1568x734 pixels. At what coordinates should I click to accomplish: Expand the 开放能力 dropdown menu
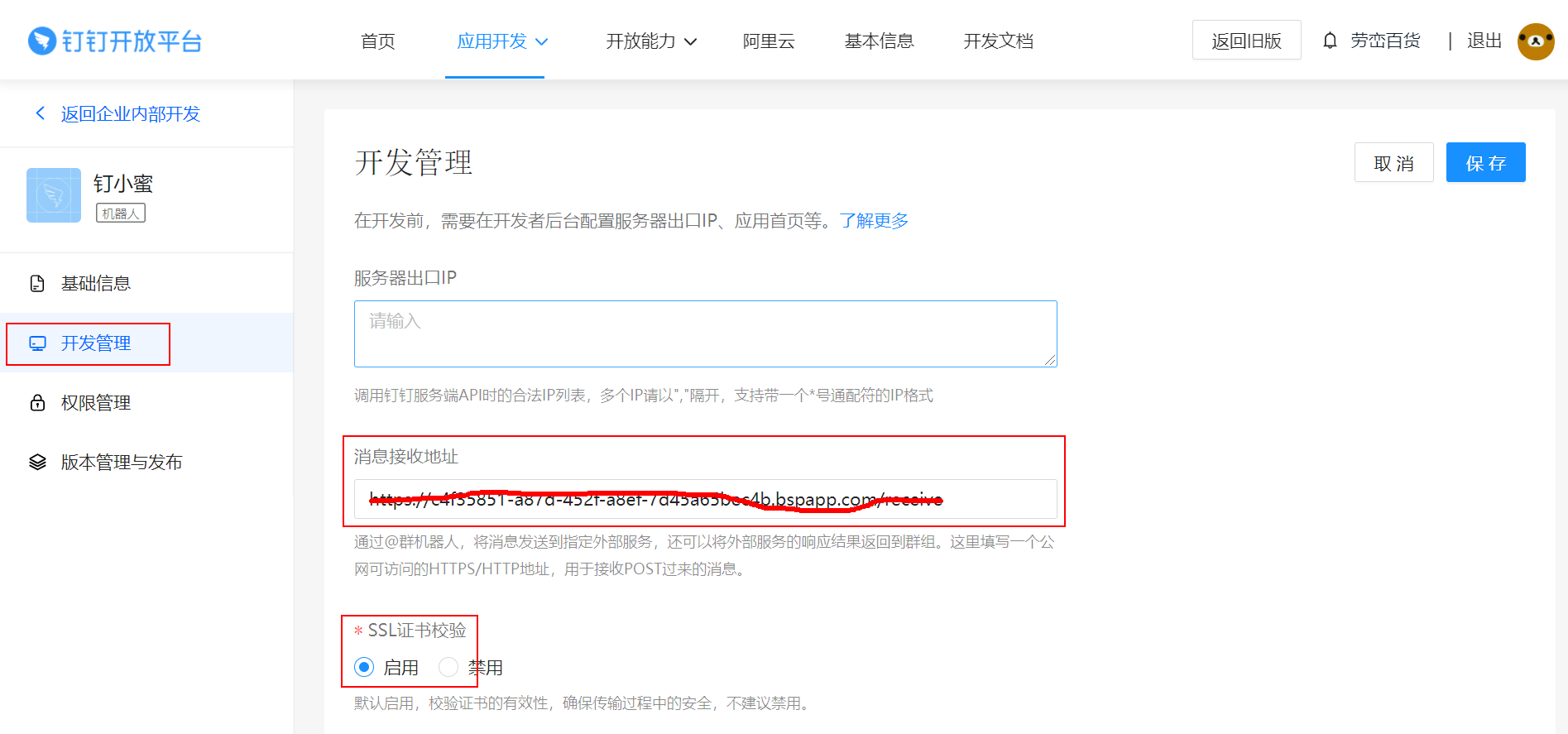[x=650, y=41]
